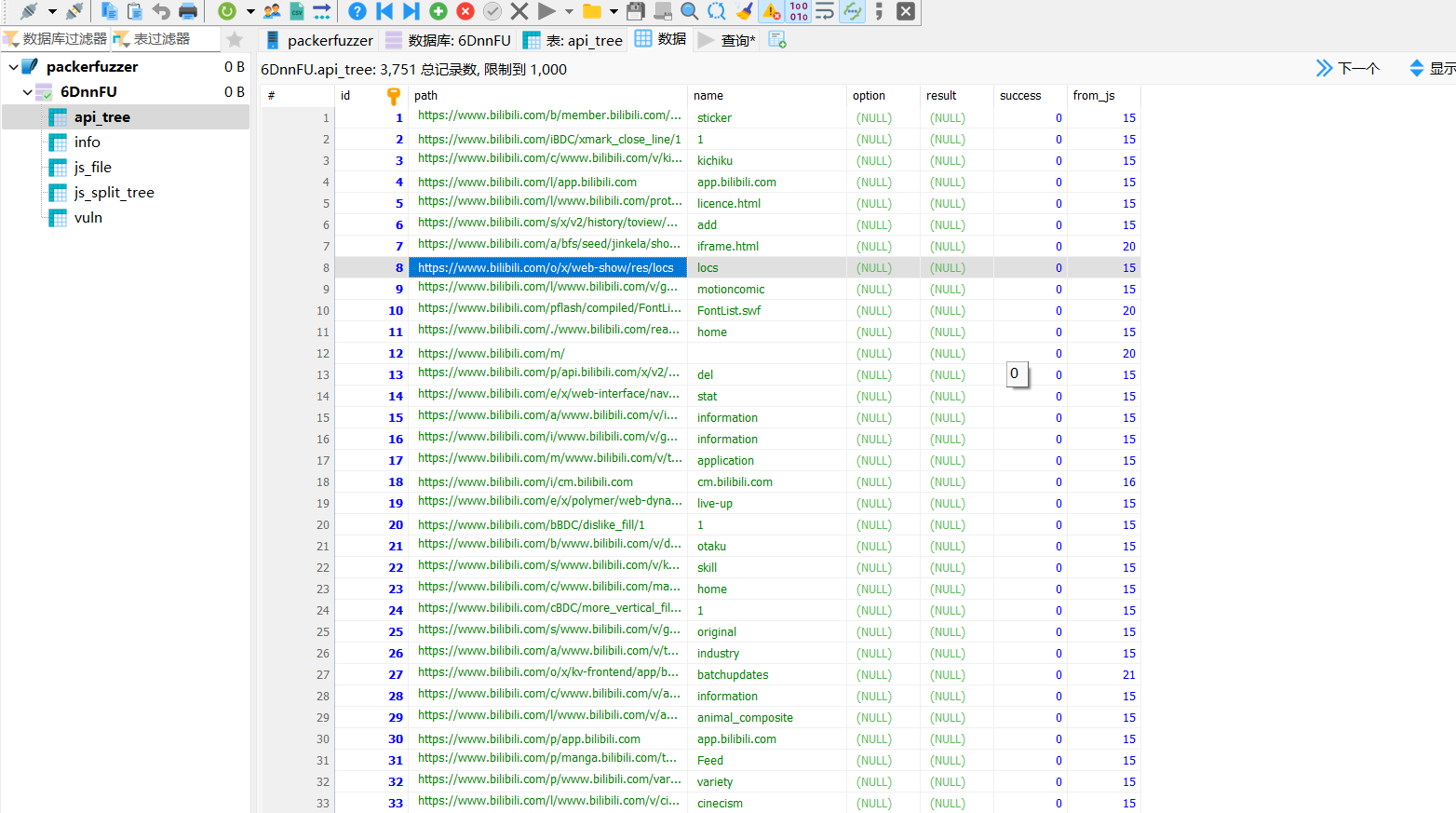The height and width of the screenshot is (813, 1456).
Task: Click the blue help question mark icon
Action: 357,11
